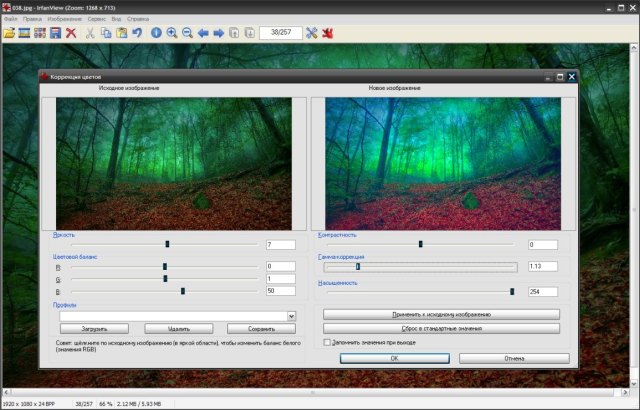The height and width of the screenshot is (410, 640).
Task: Click the Насыщенность slider handle
Action: [512, 291]
